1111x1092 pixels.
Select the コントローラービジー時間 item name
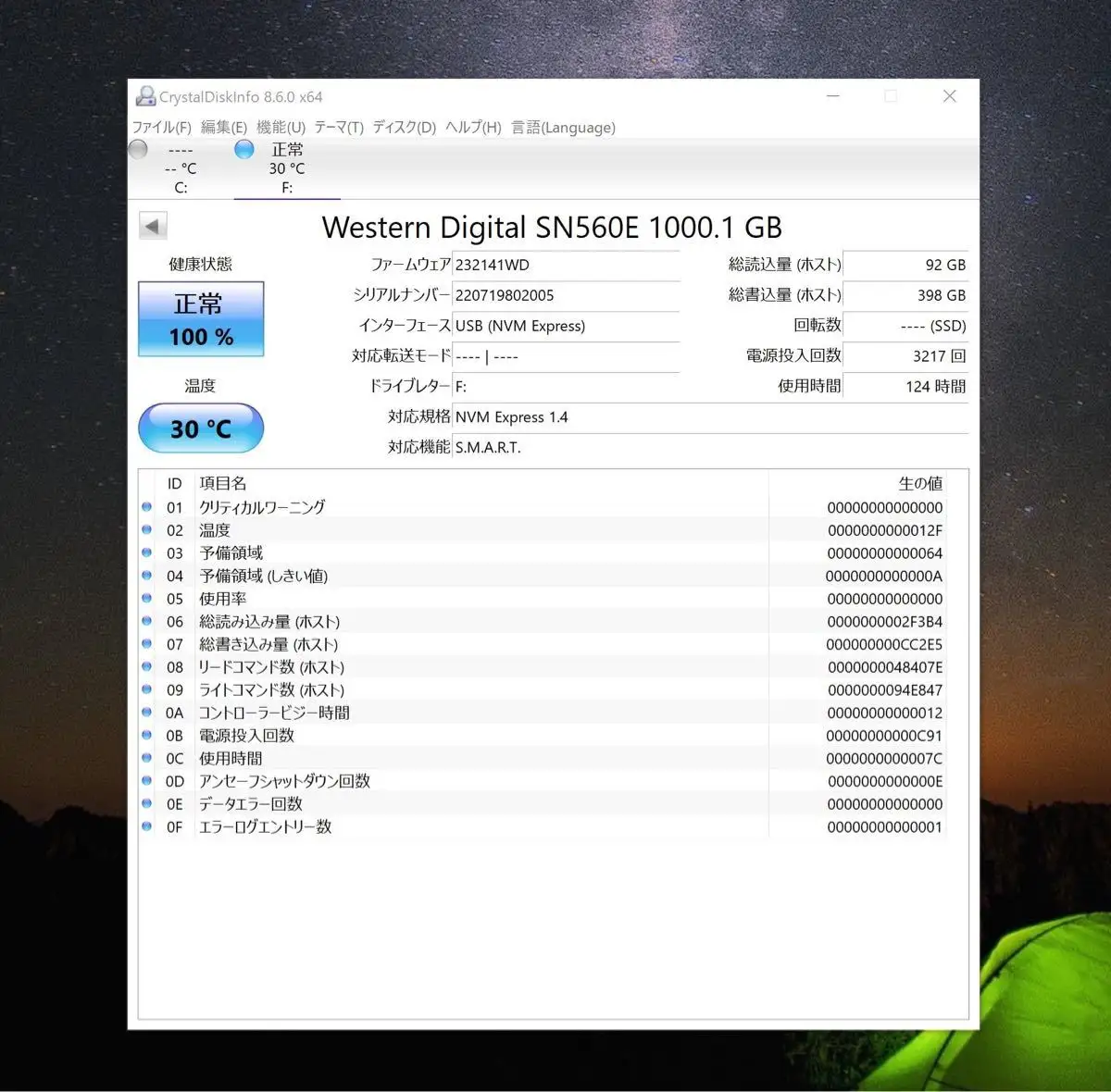274,713
